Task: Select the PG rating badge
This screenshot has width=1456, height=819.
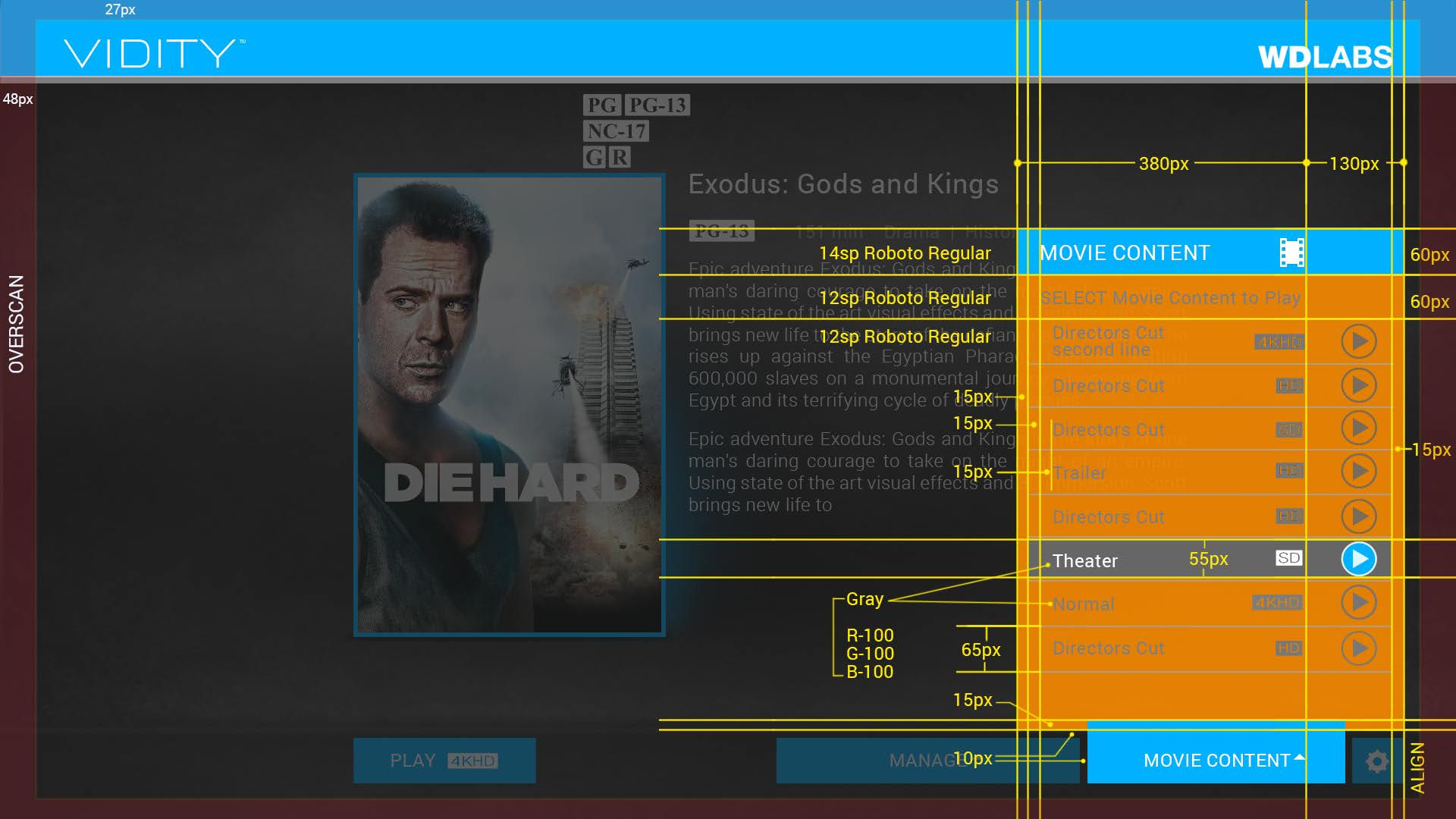Action: point(602,105)
